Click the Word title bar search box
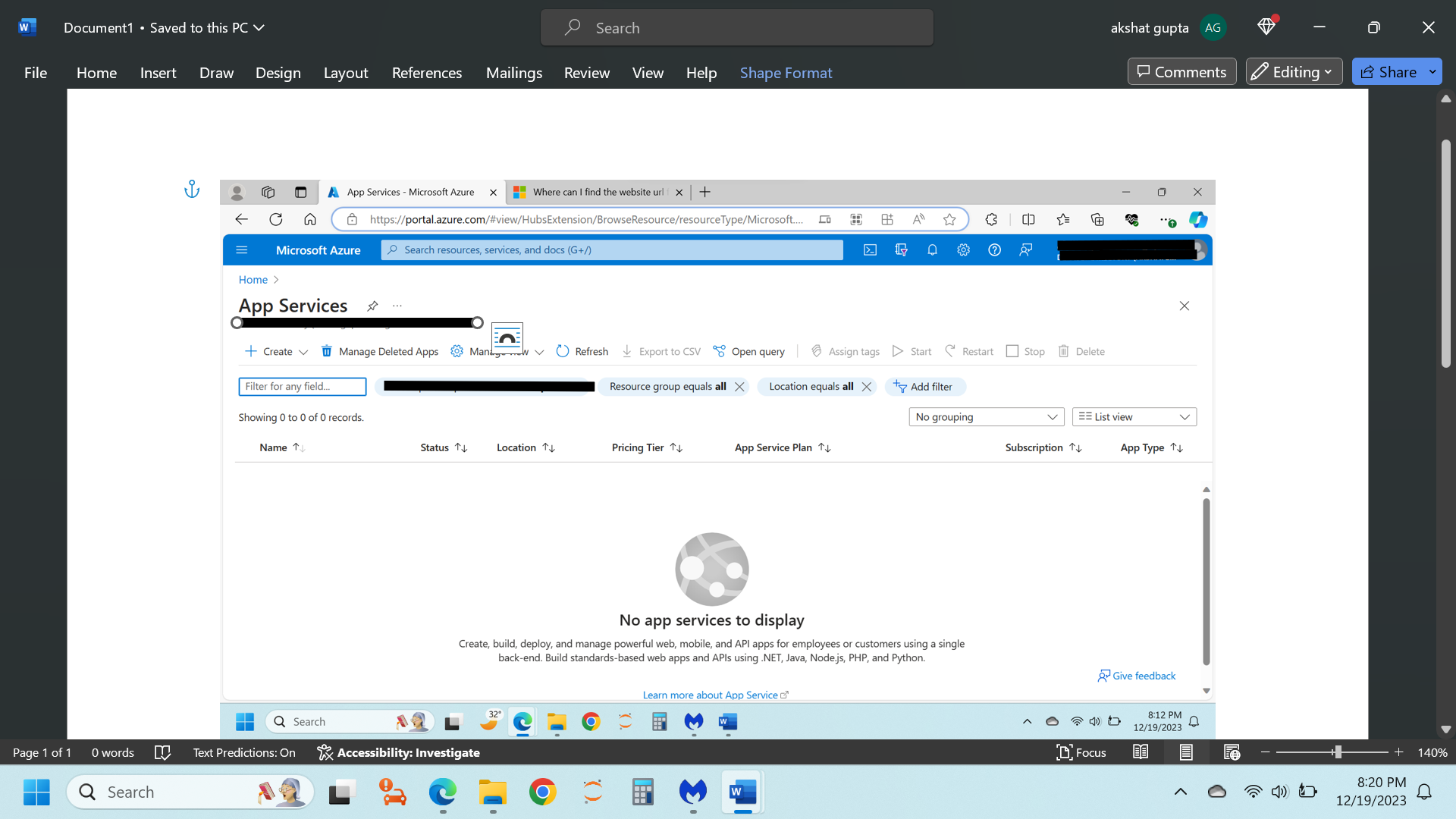Viewport: 1456px width, 819px height. tap(737, 27)
